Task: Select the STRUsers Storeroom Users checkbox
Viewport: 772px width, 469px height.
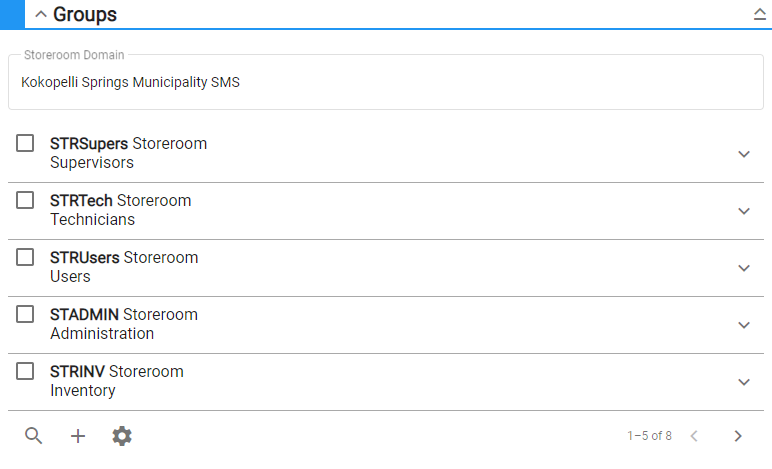Action: click(25, 257)
